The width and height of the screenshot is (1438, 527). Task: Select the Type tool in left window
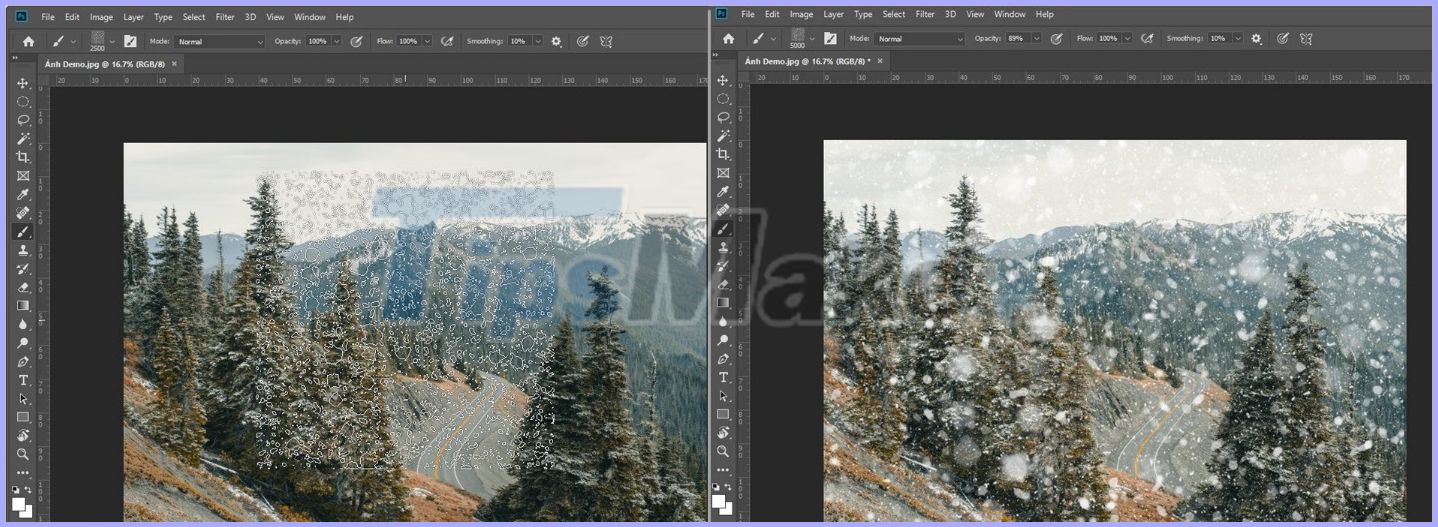coord(23,380)
